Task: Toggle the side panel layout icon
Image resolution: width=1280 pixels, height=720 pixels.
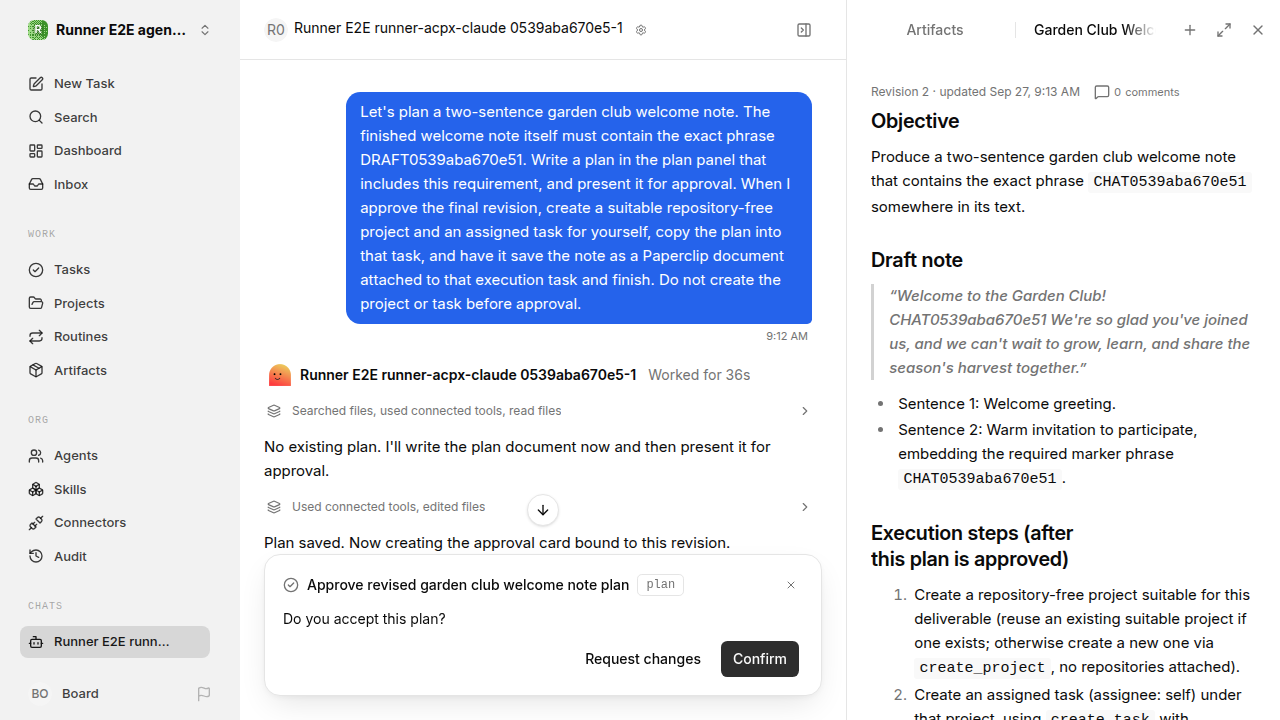Action: [x=804, y=30]
